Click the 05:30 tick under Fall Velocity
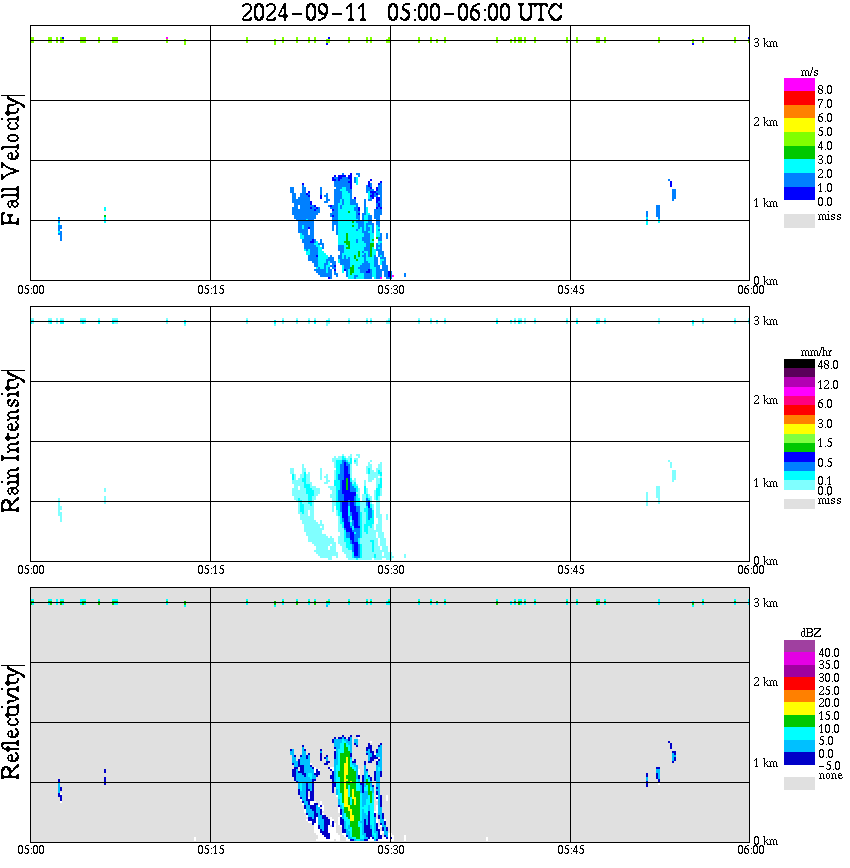 391,290
